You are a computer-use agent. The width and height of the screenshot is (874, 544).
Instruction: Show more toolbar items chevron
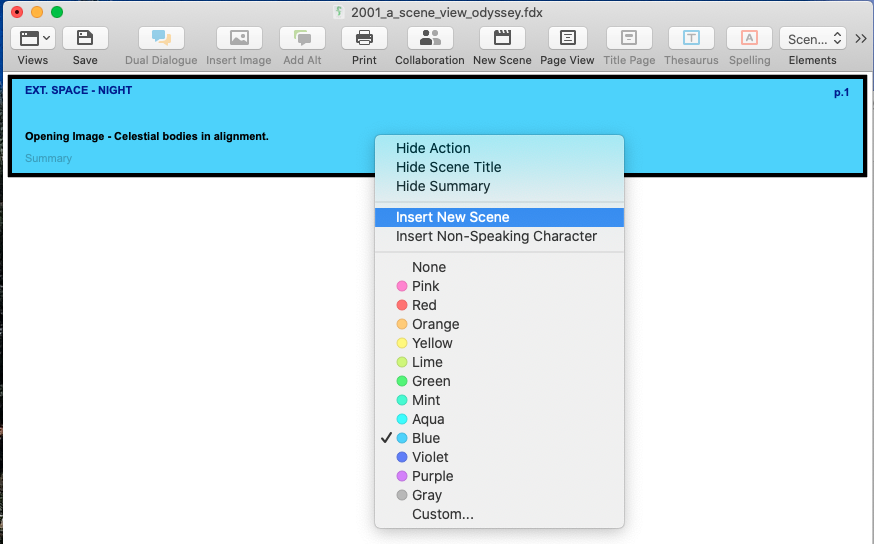coord(861,39)
